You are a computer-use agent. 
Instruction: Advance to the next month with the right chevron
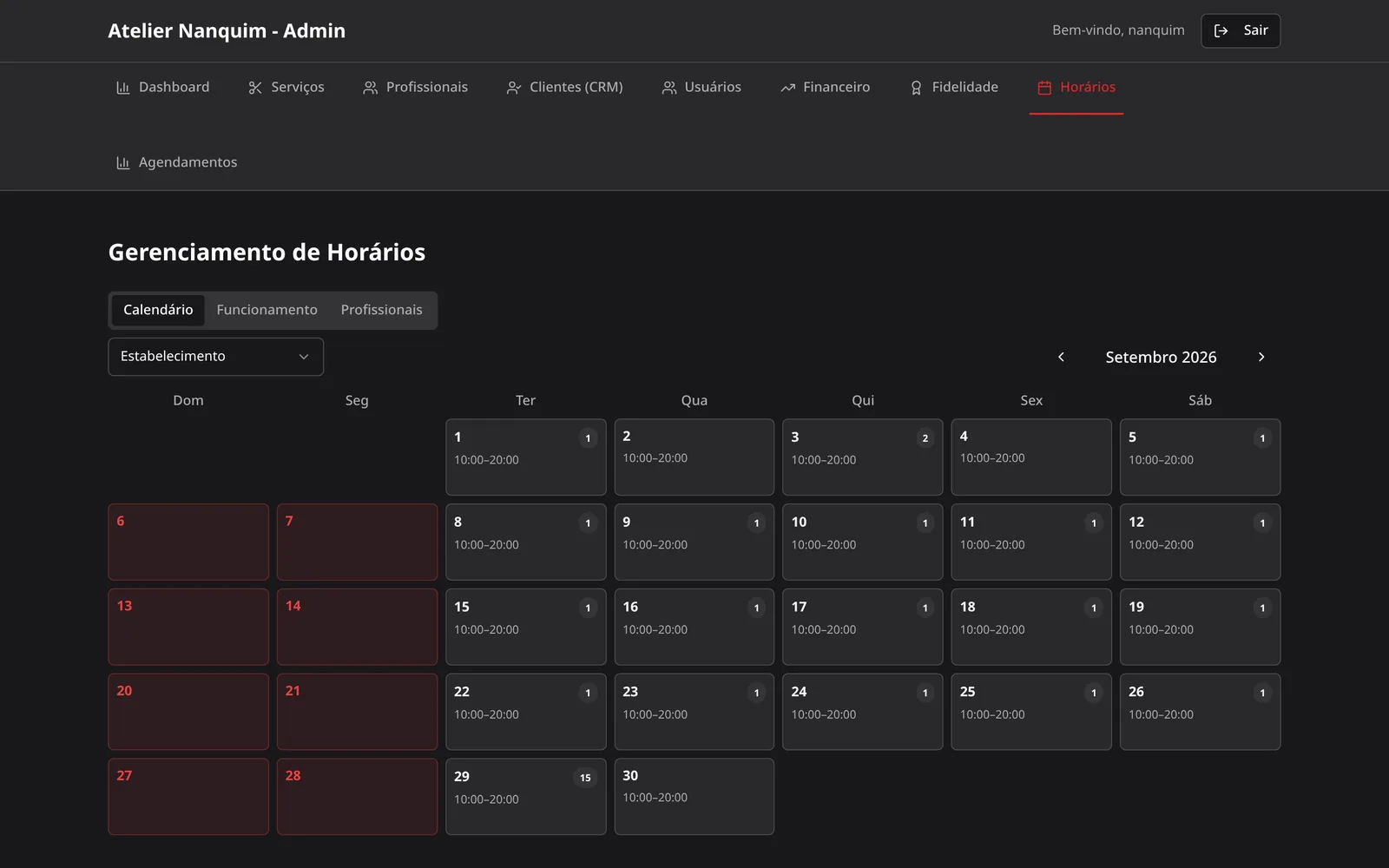[1261, 357]
